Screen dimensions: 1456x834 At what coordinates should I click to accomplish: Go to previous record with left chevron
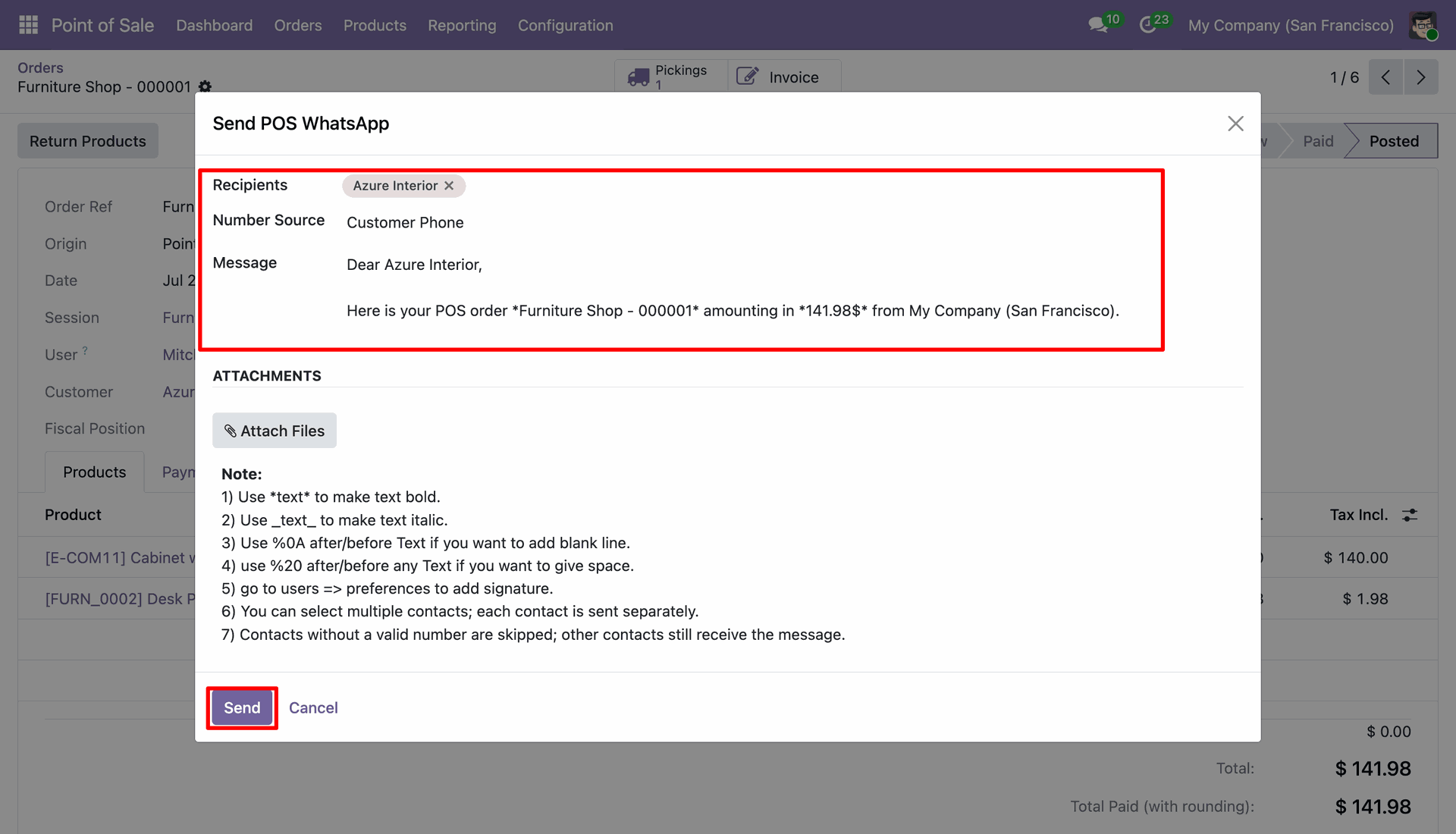pyautogui.click(x=1385, y=77)
